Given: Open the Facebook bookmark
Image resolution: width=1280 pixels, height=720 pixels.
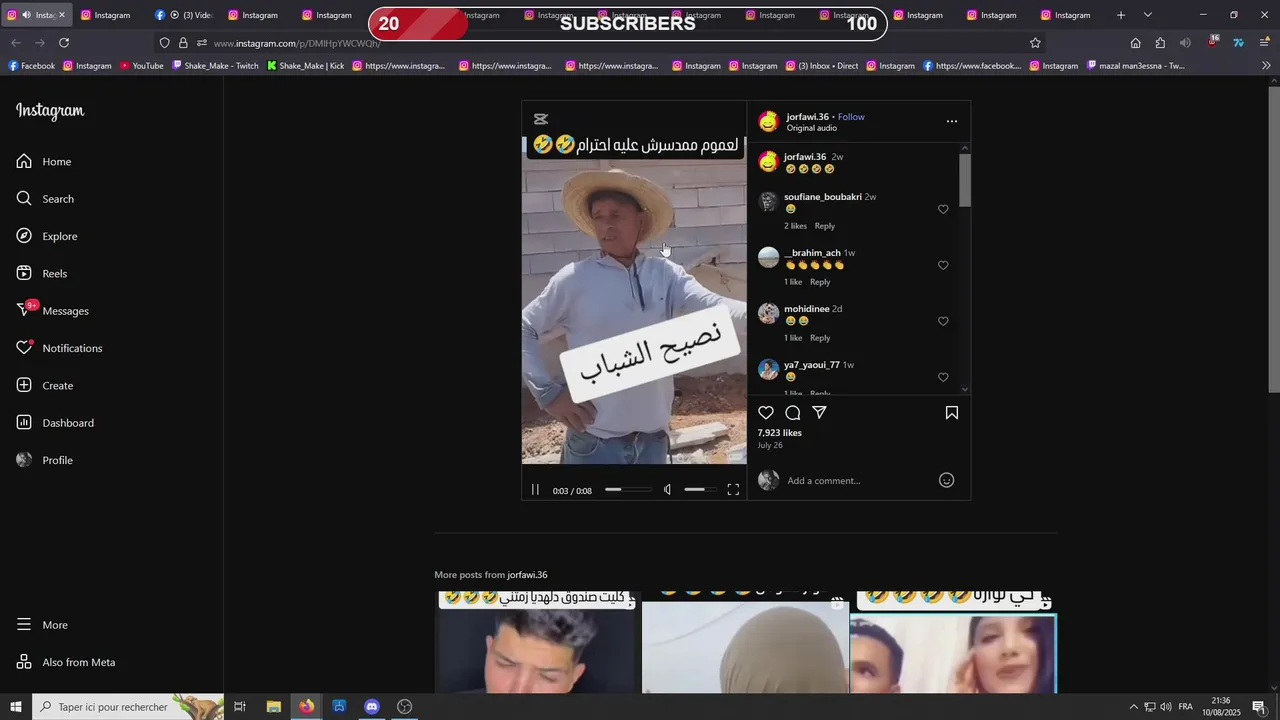Looking at the screenshot, I should [x=31, y=66].
